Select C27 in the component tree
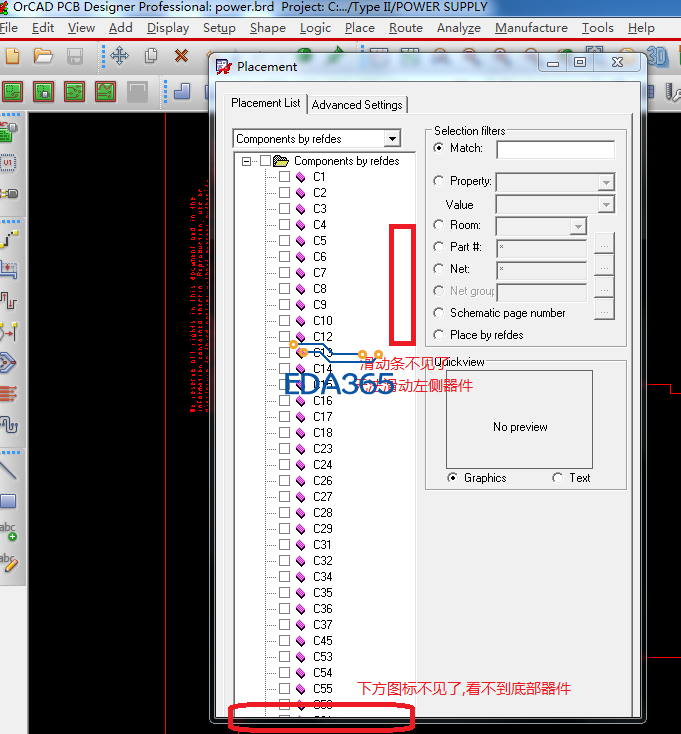 click(x=323, y=497)
